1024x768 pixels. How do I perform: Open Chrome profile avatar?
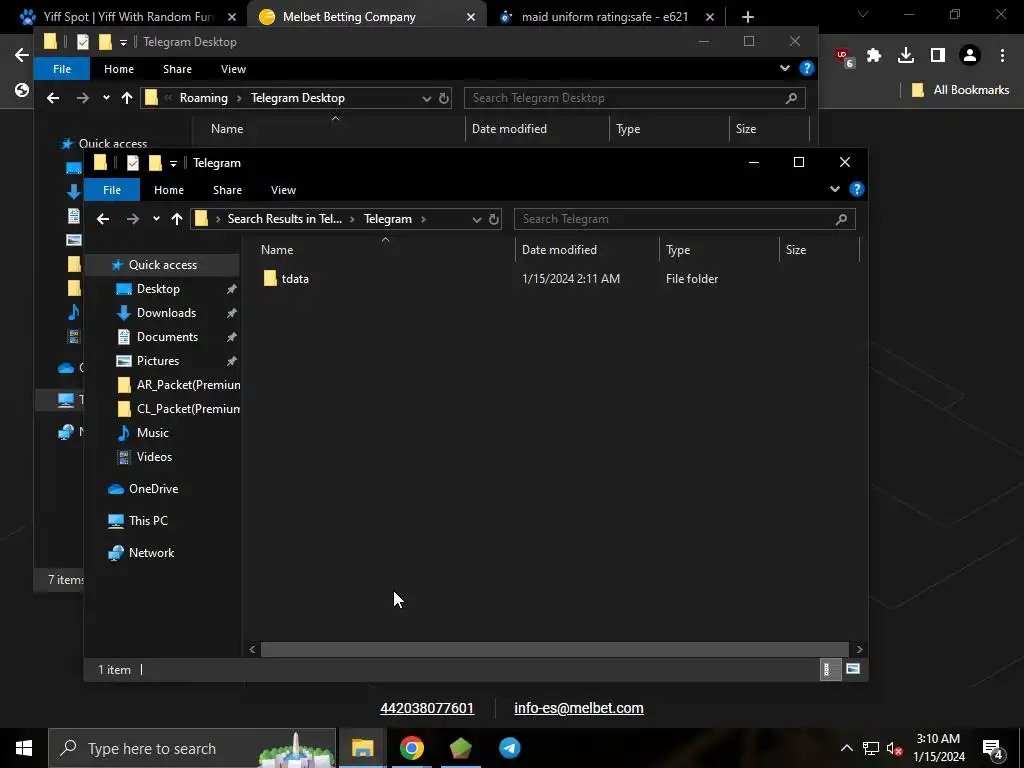coord(970,56)
